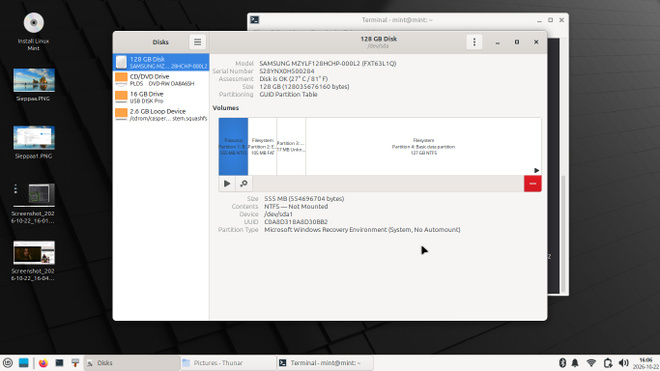
Task: Select Partition 3 17 MB Unknown volume
Action: (291, 147)
